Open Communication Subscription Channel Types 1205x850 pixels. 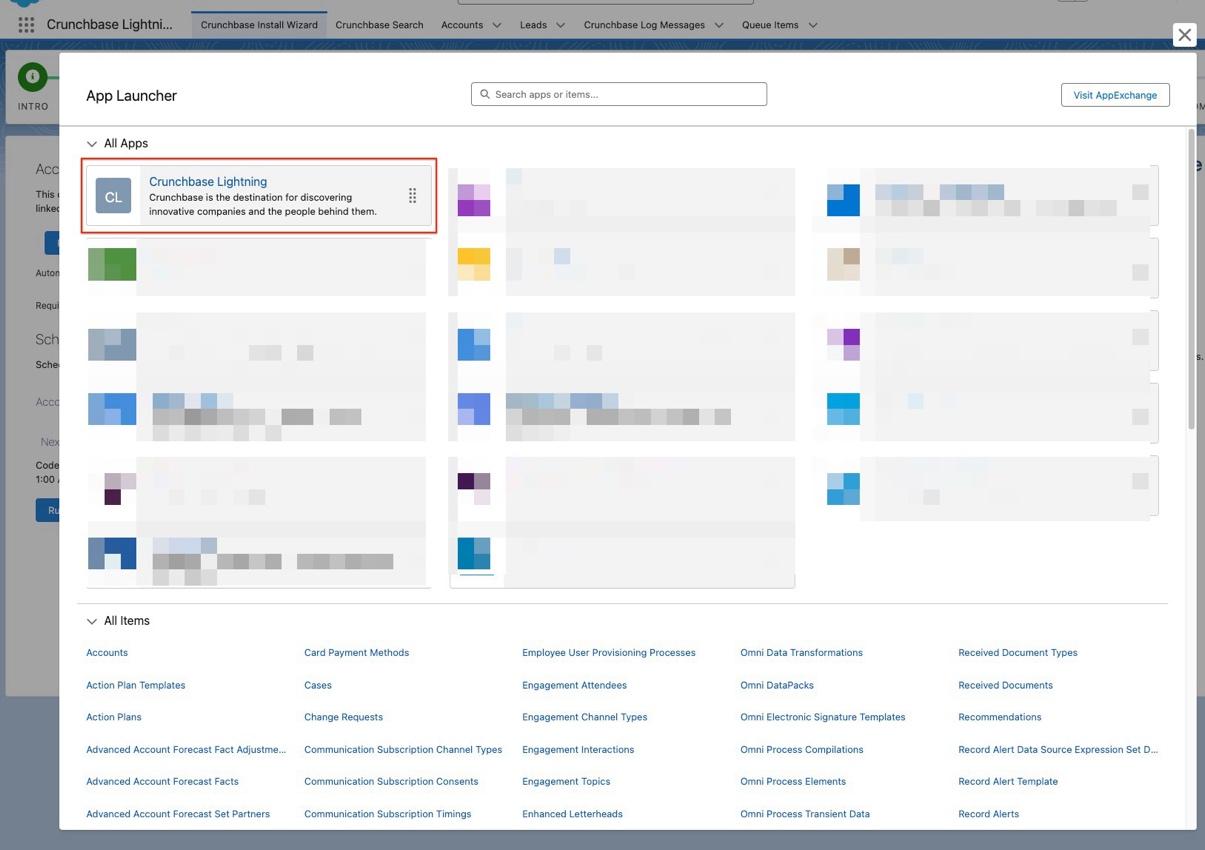[403, 749]
